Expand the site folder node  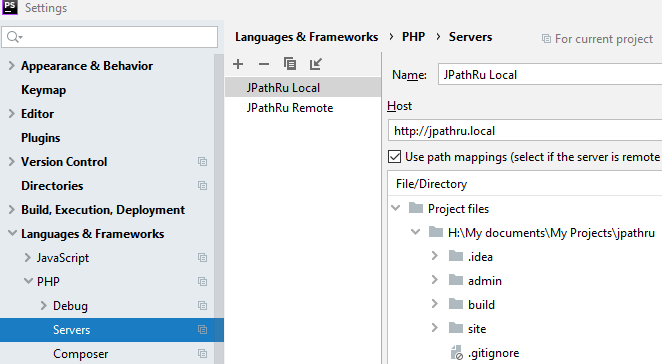point(434,328)
